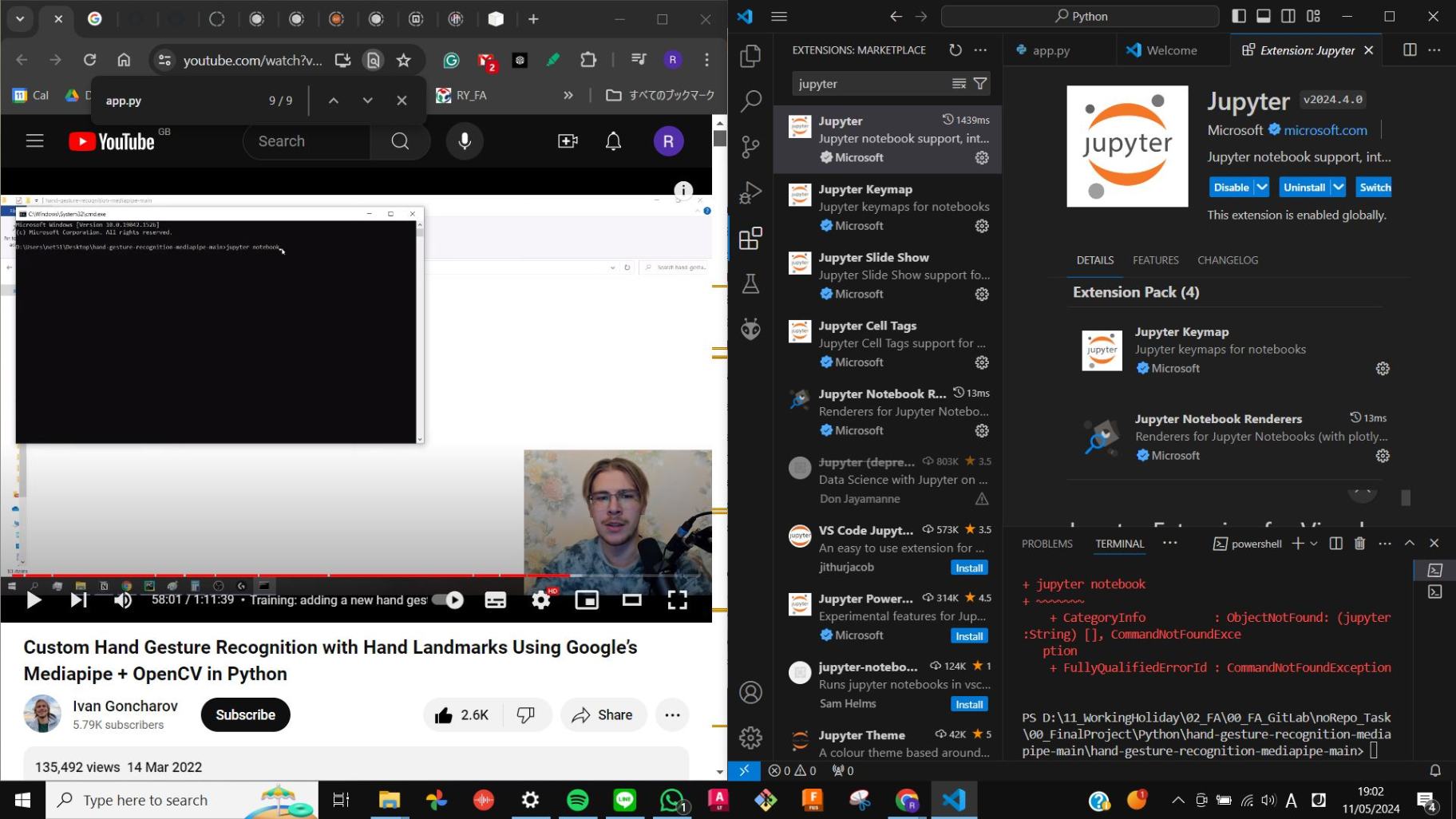The height and width of the screenshot is (819, 1456).
Task: Open the Search view in VS Code
Action: point(750,101)
